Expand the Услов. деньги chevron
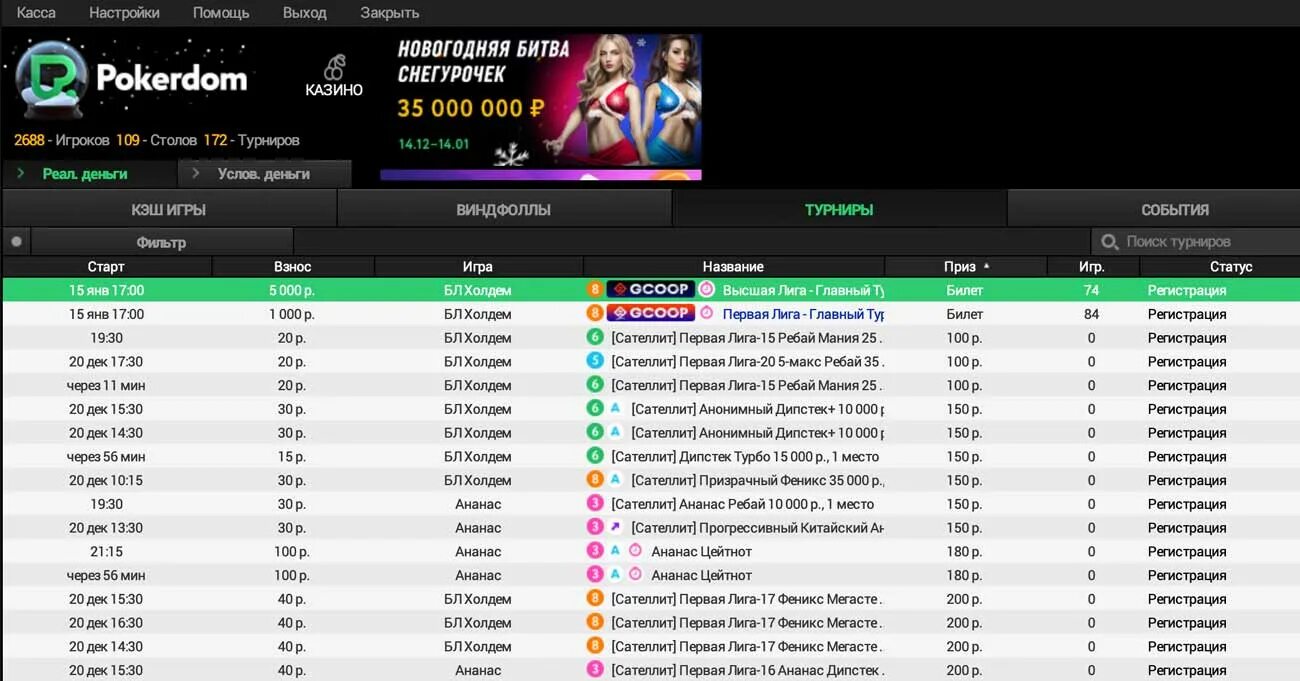The width and height of the screenshot is (1300, 681). point(196,174)
